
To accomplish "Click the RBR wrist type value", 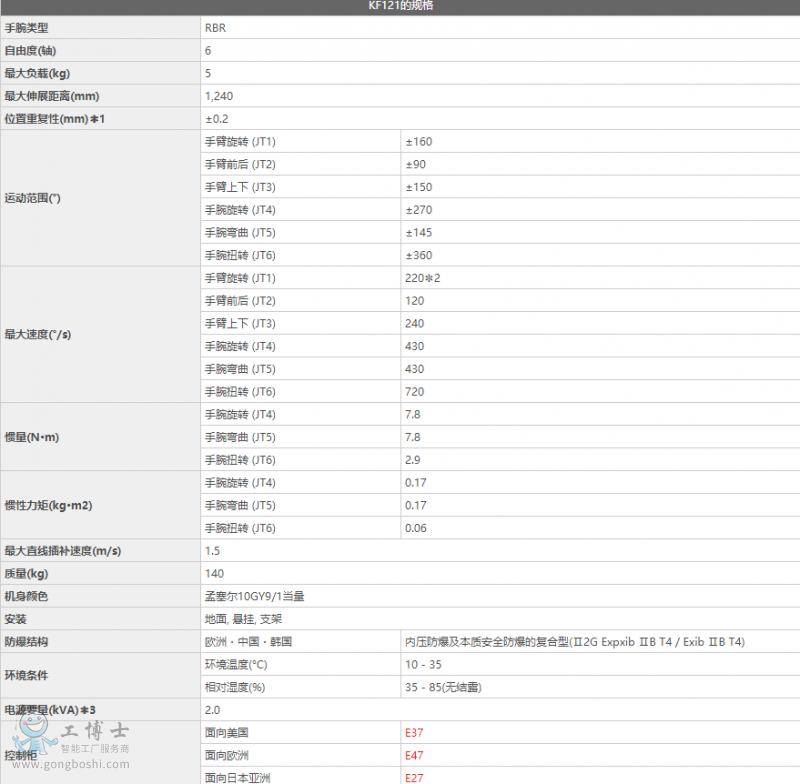I will (215, 28).
